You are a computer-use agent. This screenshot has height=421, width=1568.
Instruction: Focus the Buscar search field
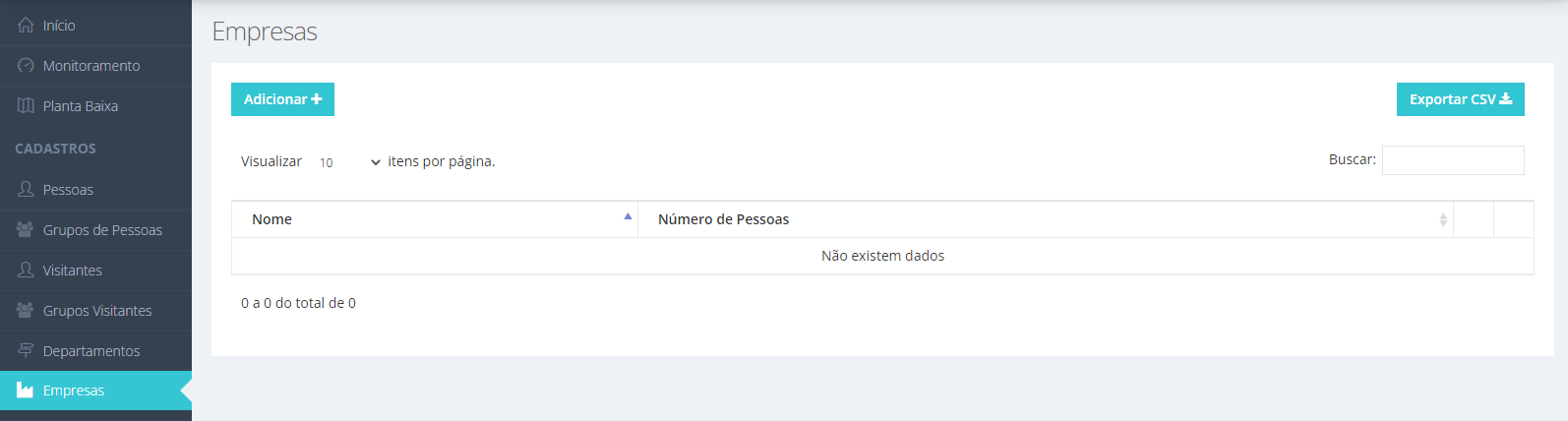pyautogui.click(x=1453, y=160)
